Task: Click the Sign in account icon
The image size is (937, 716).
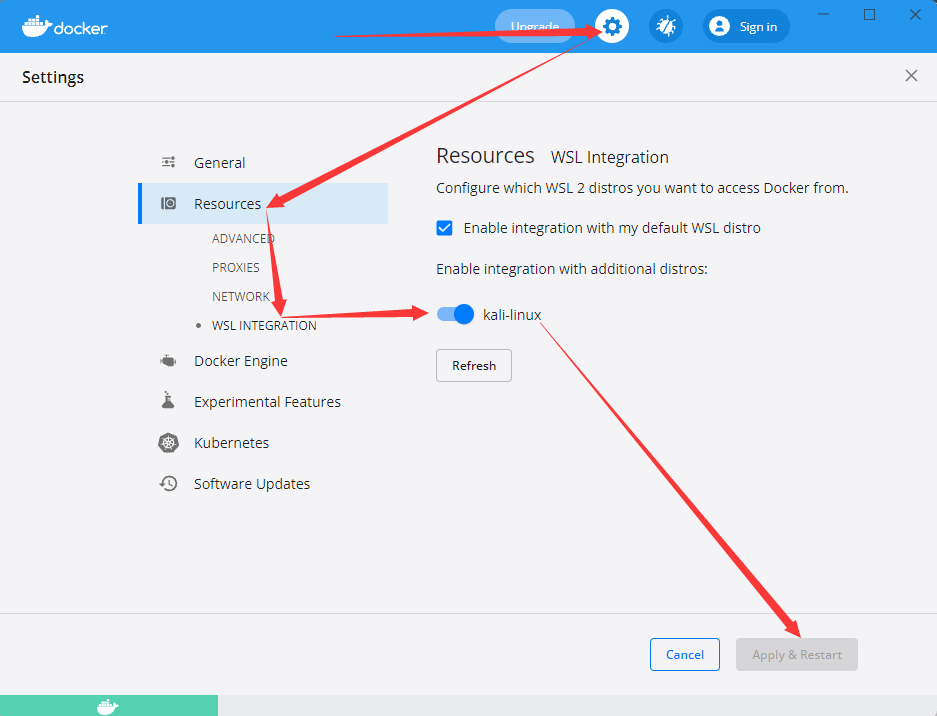Action: coord(719,26)
